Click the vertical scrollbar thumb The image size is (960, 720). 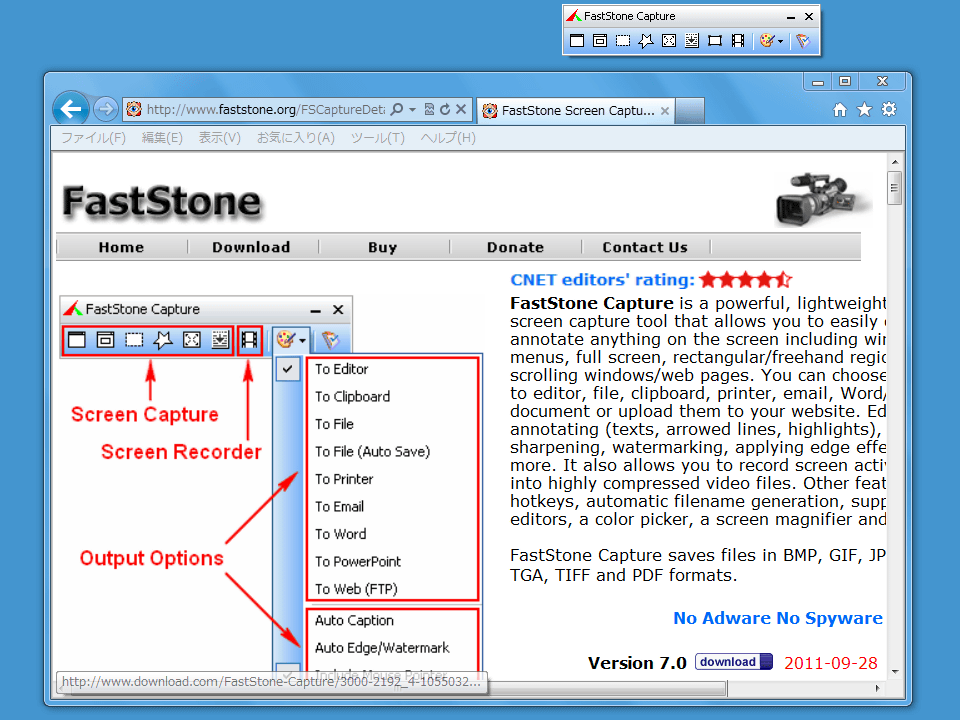pyautogui.click(x=895, y=188)
